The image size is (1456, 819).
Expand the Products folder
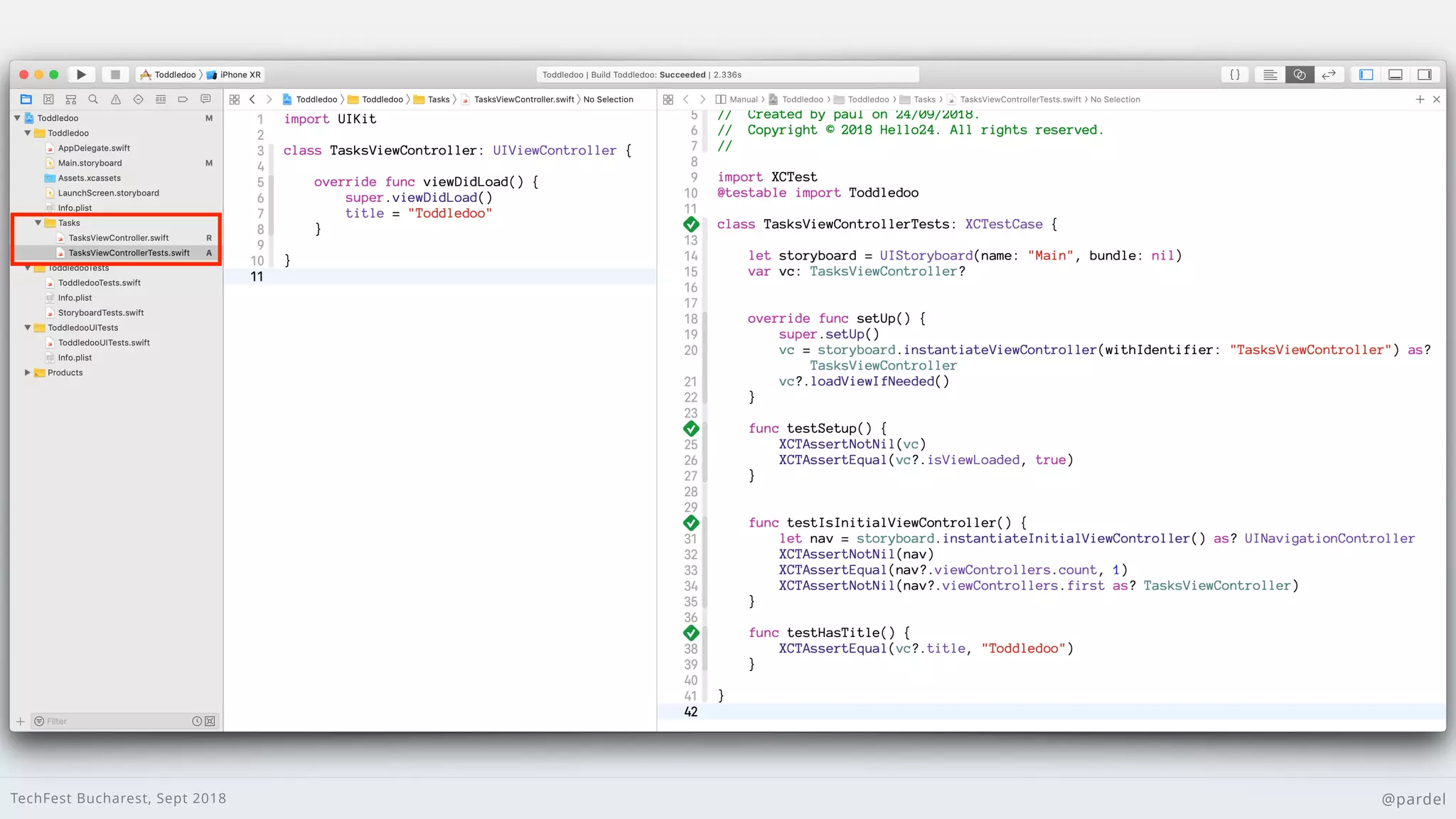28,373
